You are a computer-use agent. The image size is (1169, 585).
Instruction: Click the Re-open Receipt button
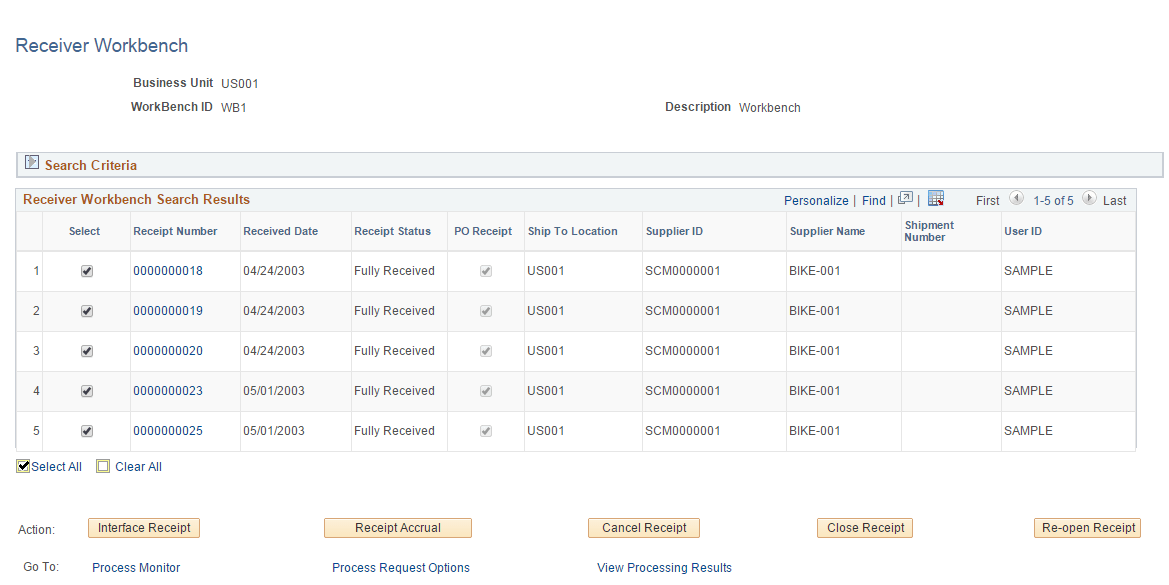pyautogui.click(x=1087, y=528)
